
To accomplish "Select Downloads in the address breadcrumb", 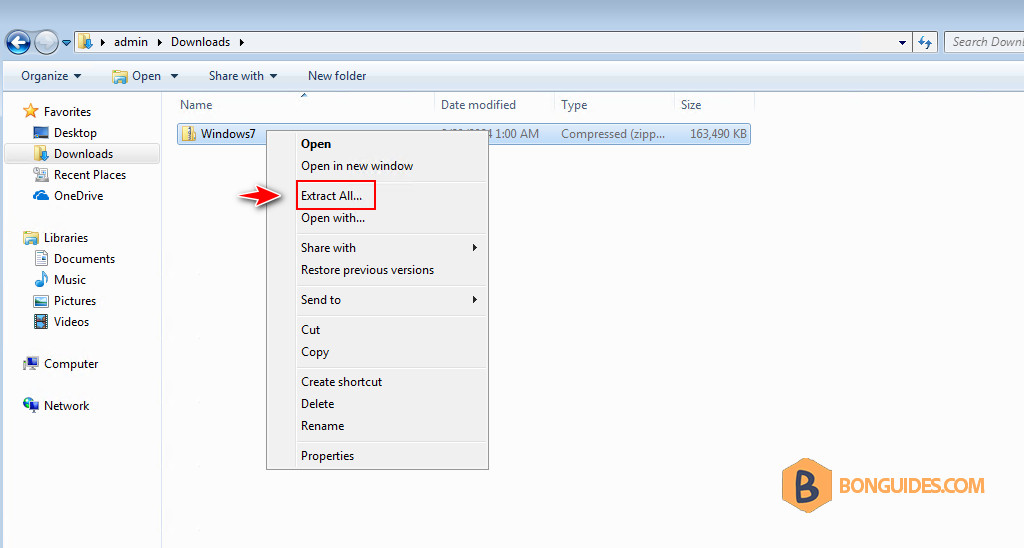I will (x=200, y=42).
